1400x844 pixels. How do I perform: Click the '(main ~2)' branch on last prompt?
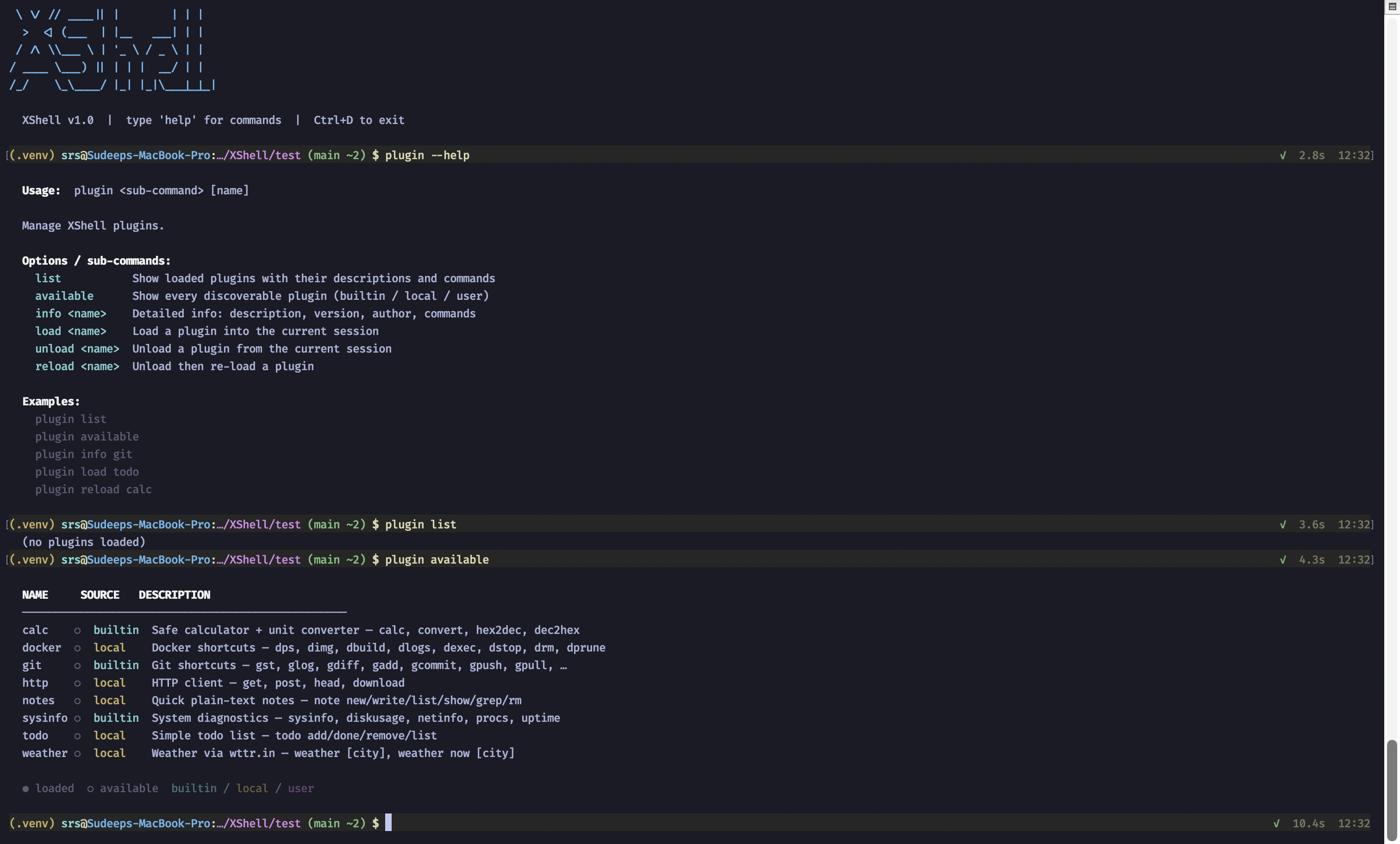click(x=337, y=823)
